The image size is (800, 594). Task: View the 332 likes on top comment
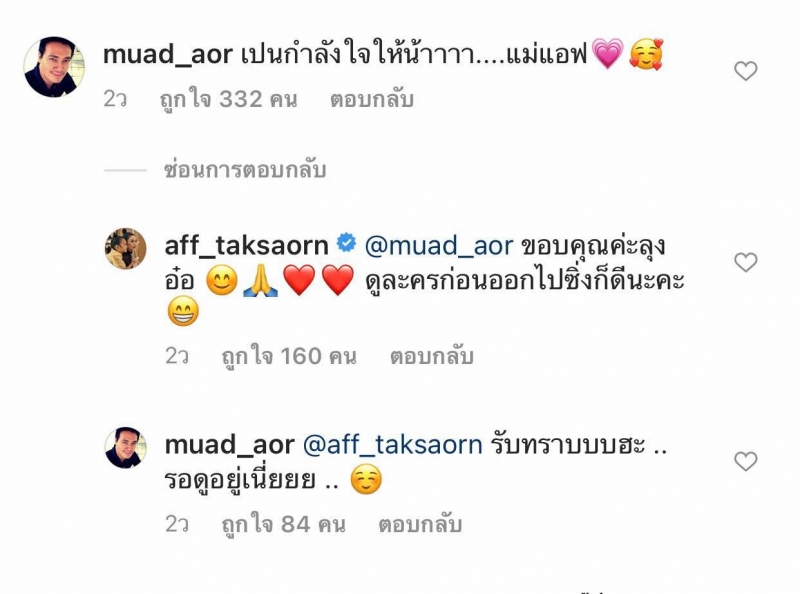[229, 99]
